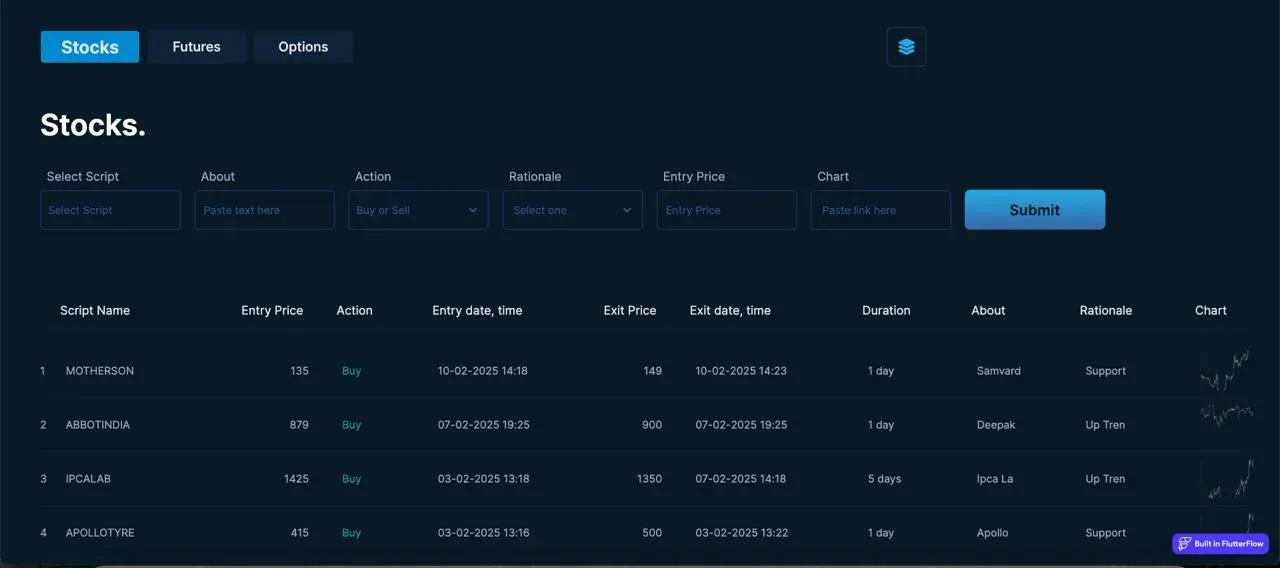Switch to the Futures tab
The width and height of the screenshot is (1280, 568).
pyautogui.click(x=197, y=47)
